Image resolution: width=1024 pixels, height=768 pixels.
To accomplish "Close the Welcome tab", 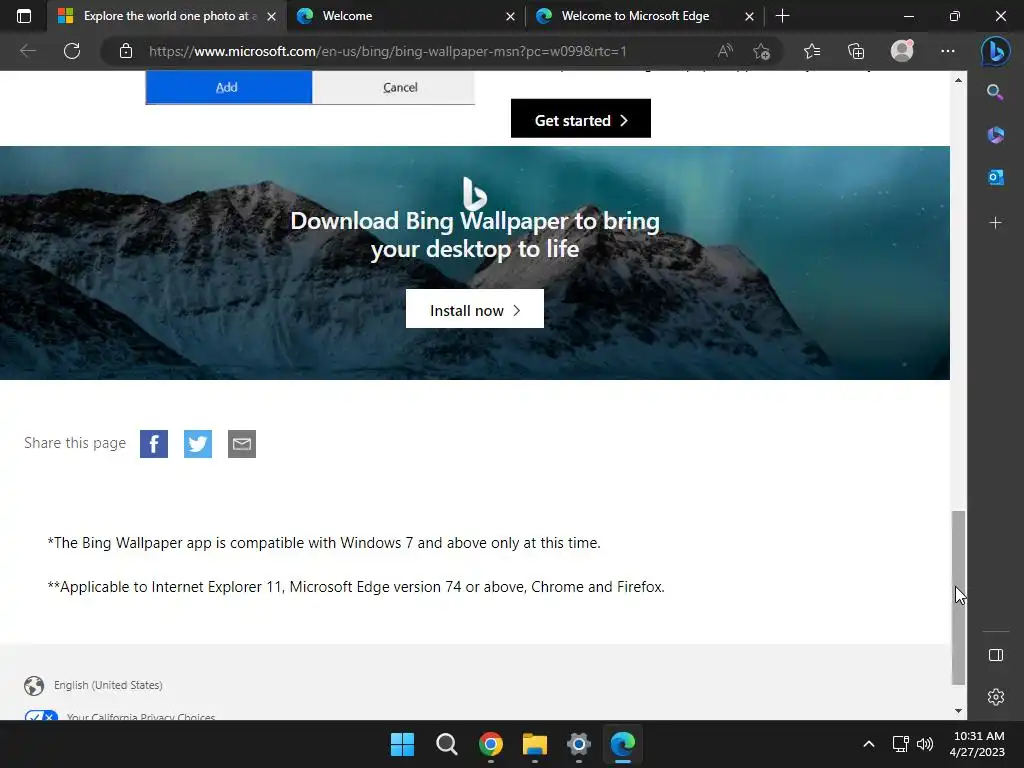I will point(510,16).
